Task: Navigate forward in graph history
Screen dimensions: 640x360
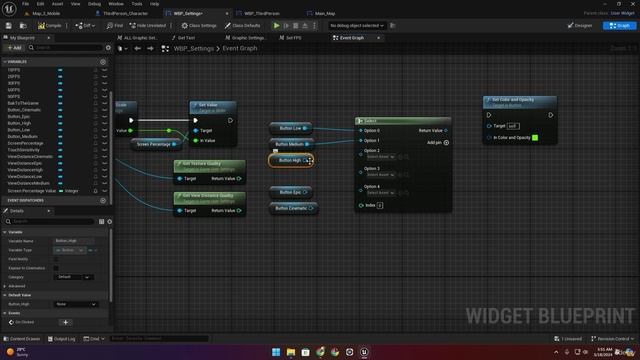Action: tap(150, 49)
